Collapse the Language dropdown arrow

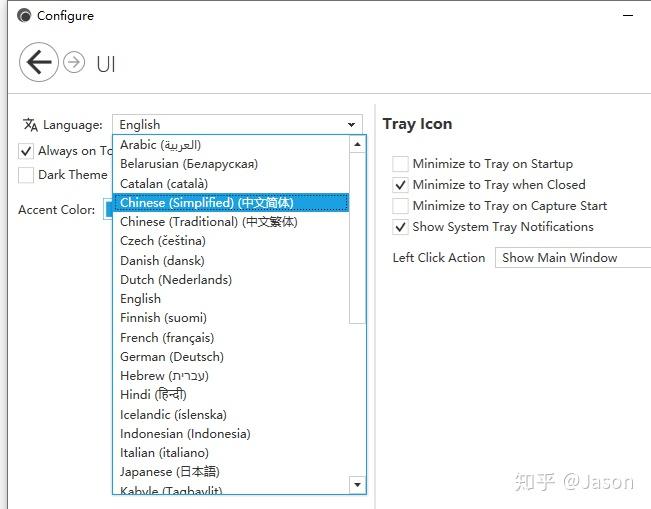click(352, 125)
